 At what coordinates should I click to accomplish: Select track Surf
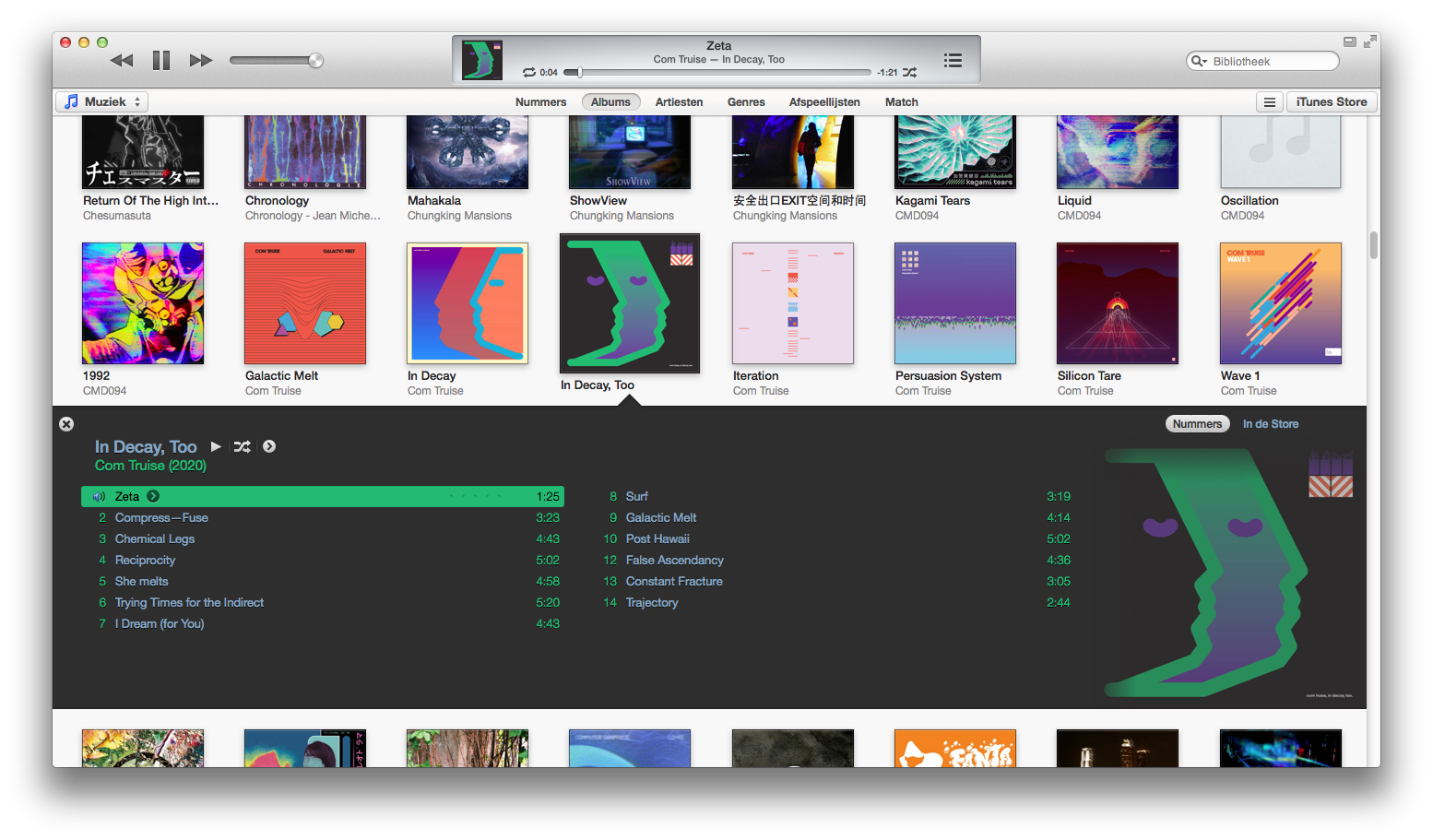point(834,496)
